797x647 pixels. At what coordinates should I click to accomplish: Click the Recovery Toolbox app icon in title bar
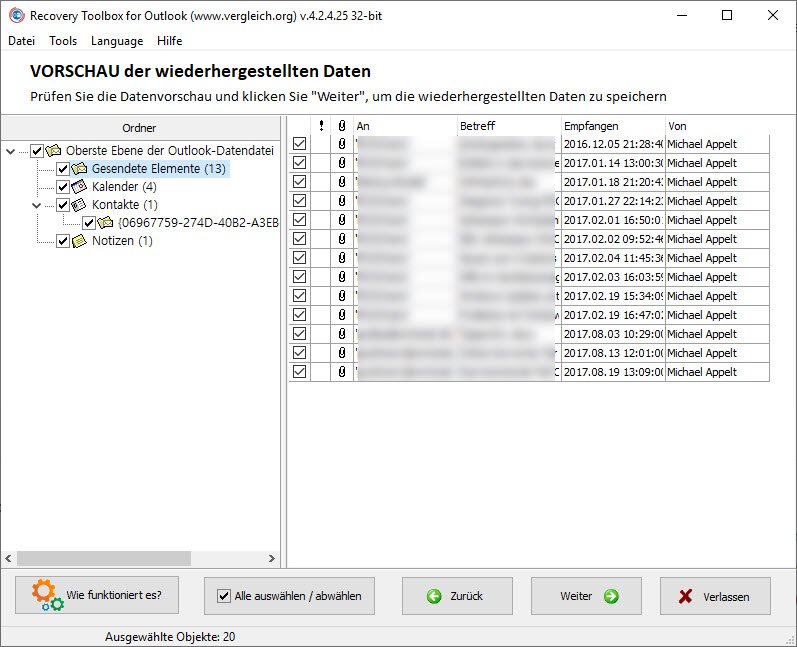16,16
